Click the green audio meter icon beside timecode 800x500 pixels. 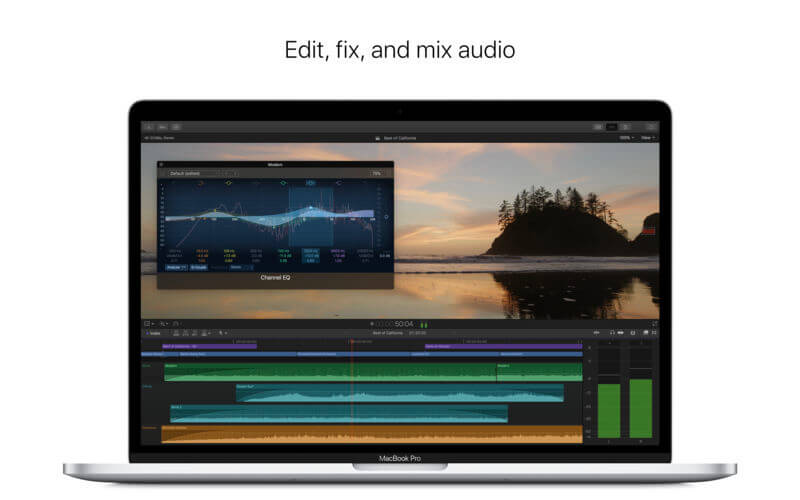click(424, 324)
